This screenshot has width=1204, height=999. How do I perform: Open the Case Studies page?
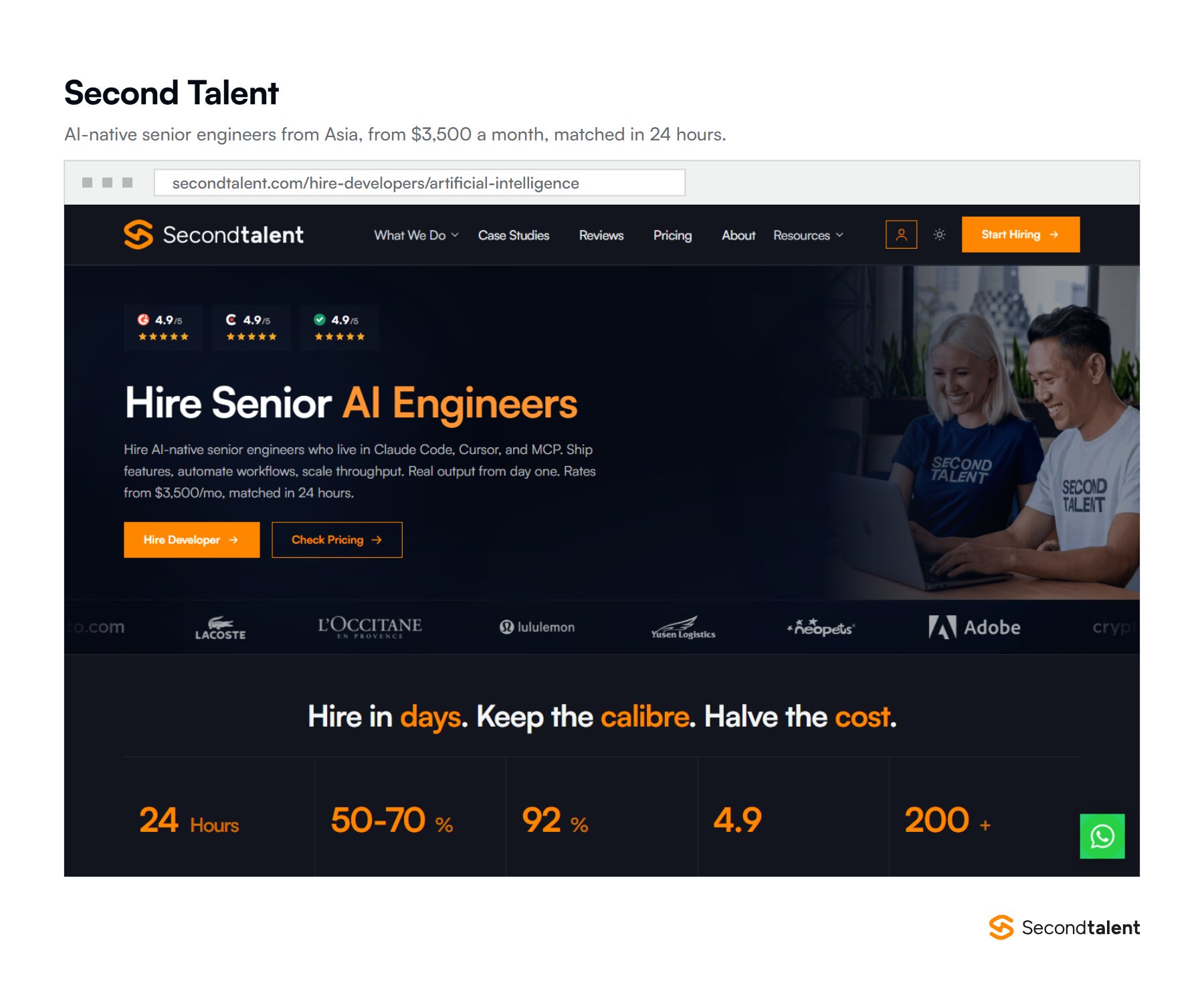[x=514, y=235]
